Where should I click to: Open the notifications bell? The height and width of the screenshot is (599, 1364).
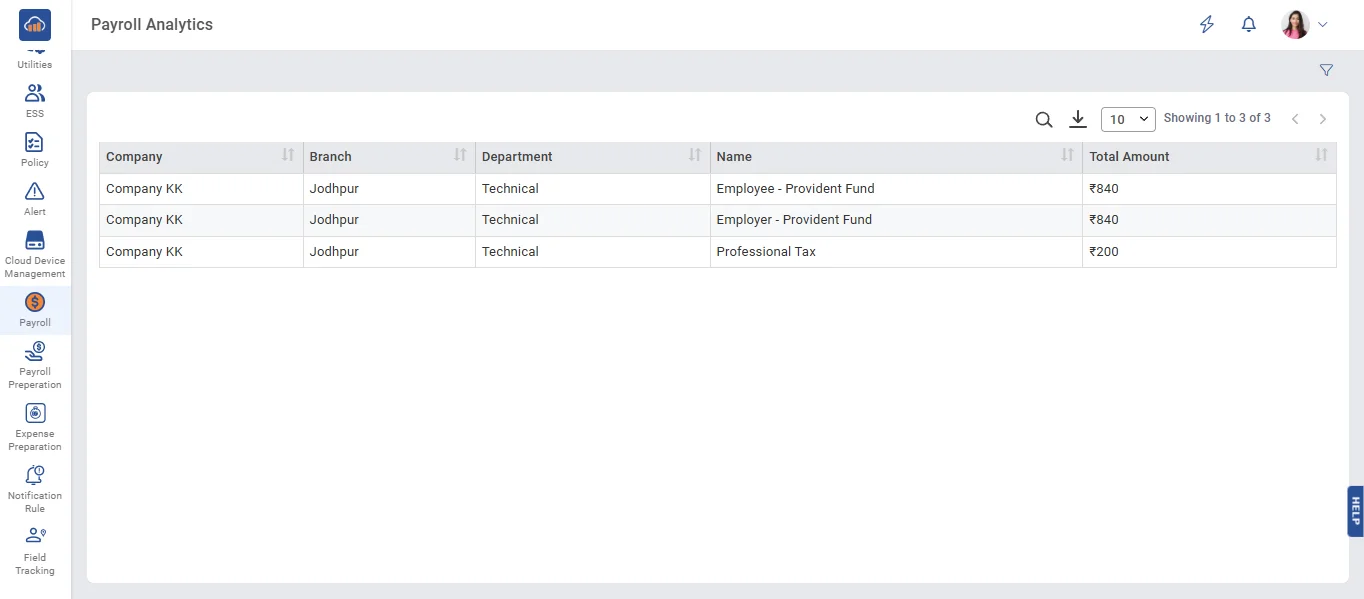(1248, 25)
